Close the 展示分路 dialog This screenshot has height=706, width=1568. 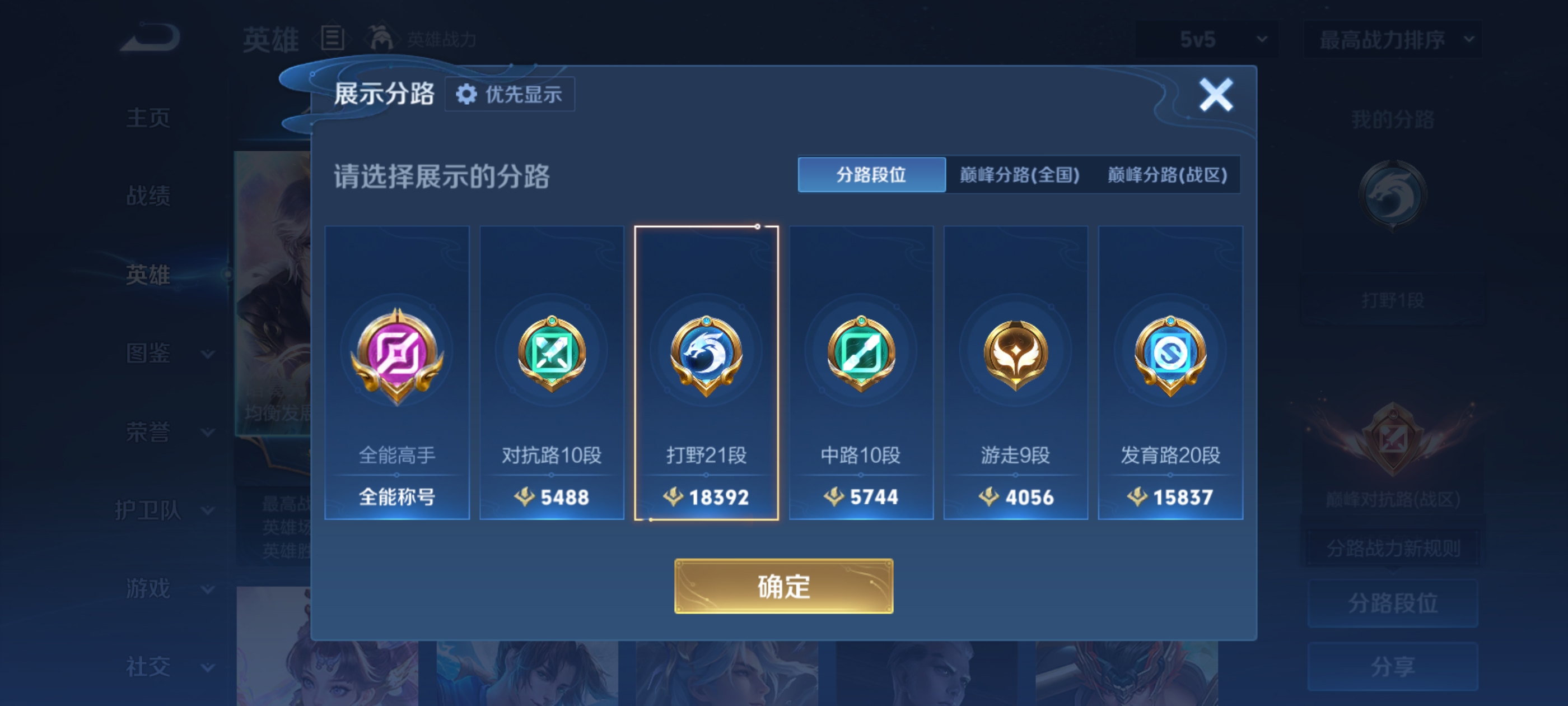pos(1216,95)
